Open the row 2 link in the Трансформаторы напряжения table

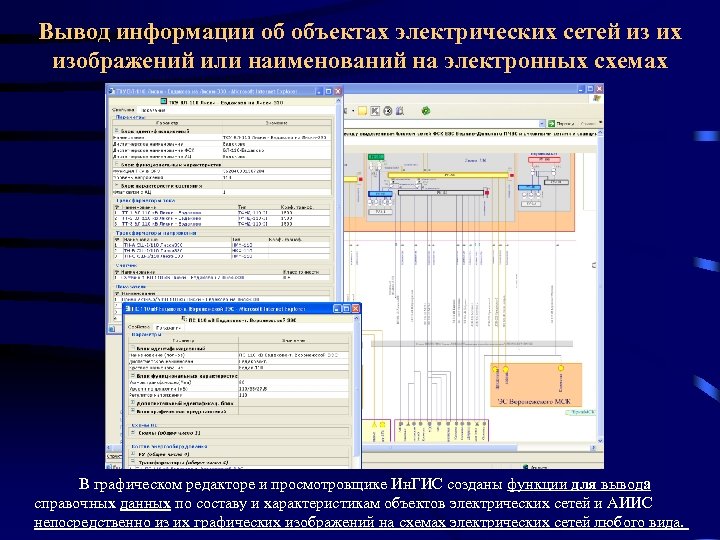[x=153, y=251]
